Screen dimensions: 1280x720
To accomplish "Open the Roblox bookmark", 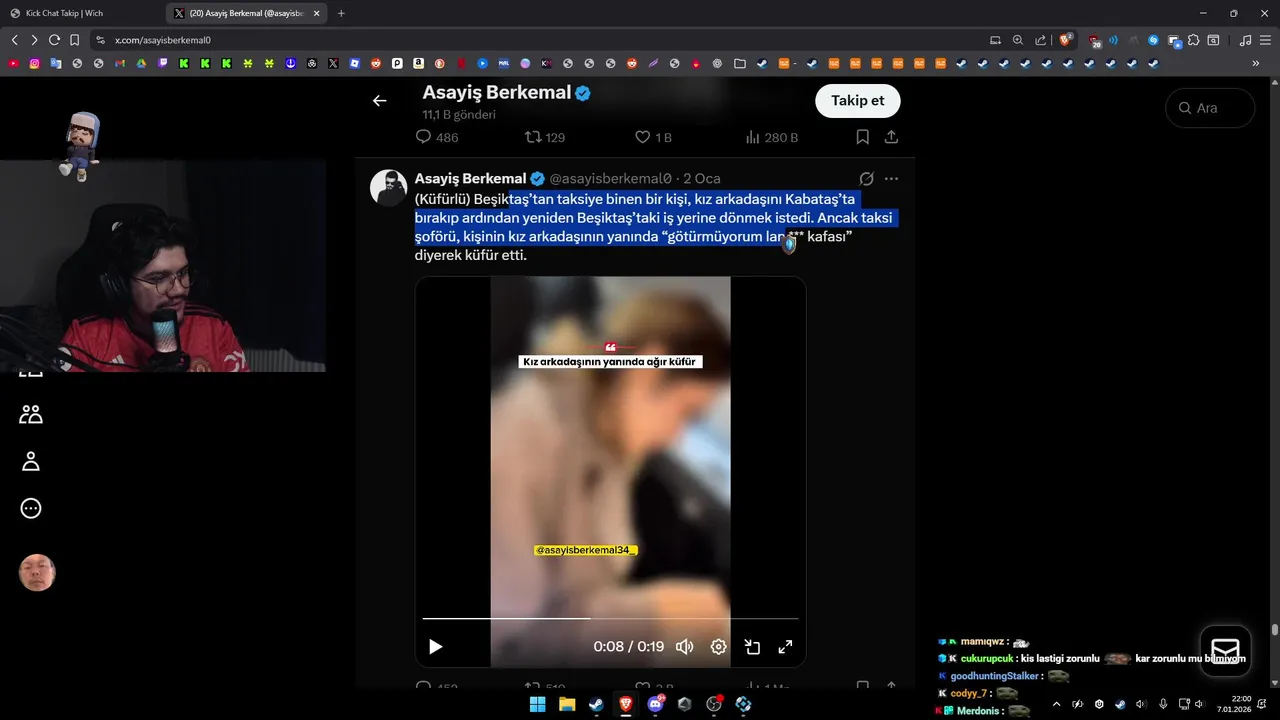I will (x=355, y=63).
